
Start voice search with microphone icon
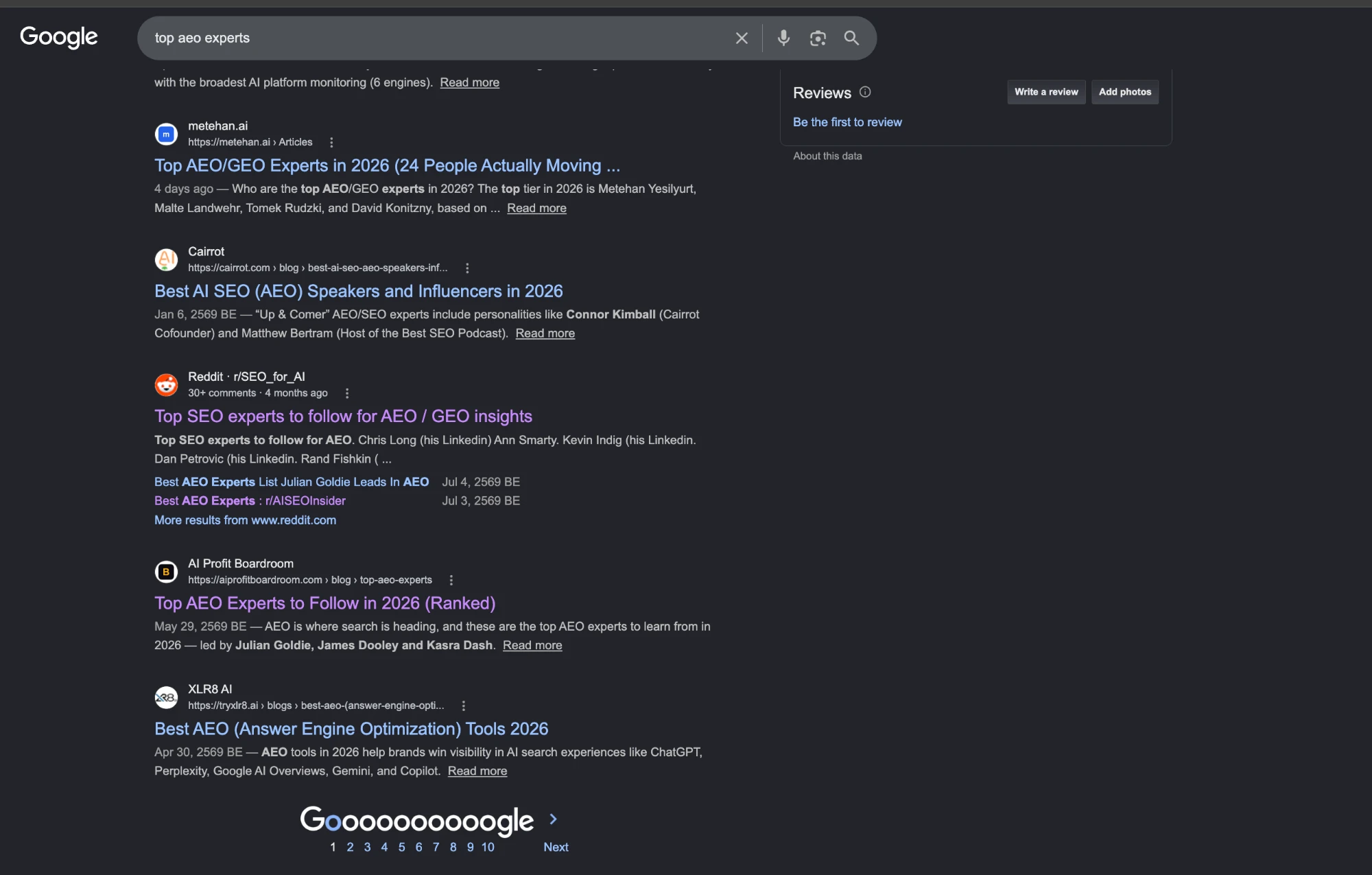point(783,38)
